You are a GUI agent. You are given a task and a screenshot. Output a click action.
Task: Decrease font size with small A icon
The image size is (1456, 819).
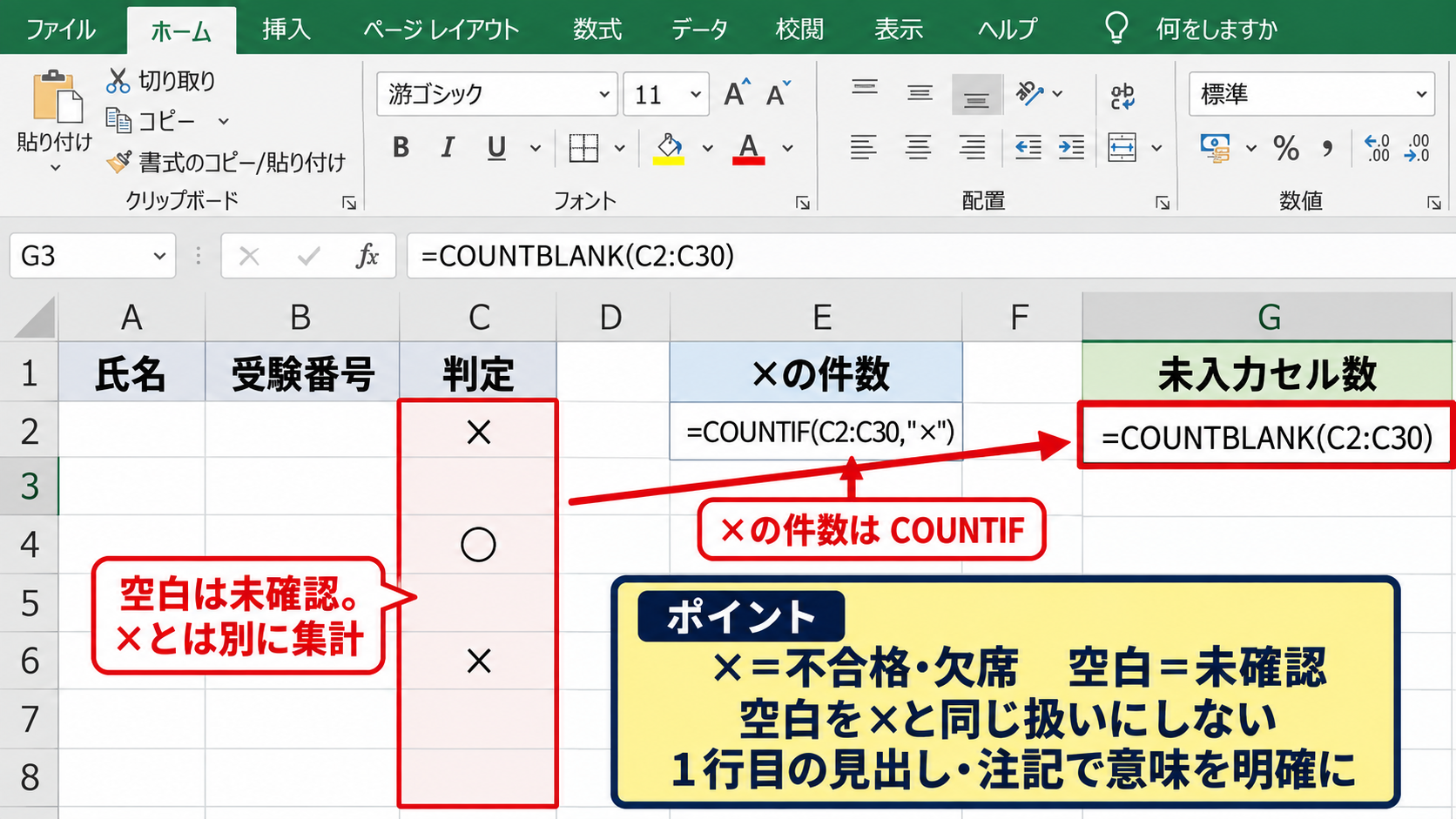(x=779, y=93)
